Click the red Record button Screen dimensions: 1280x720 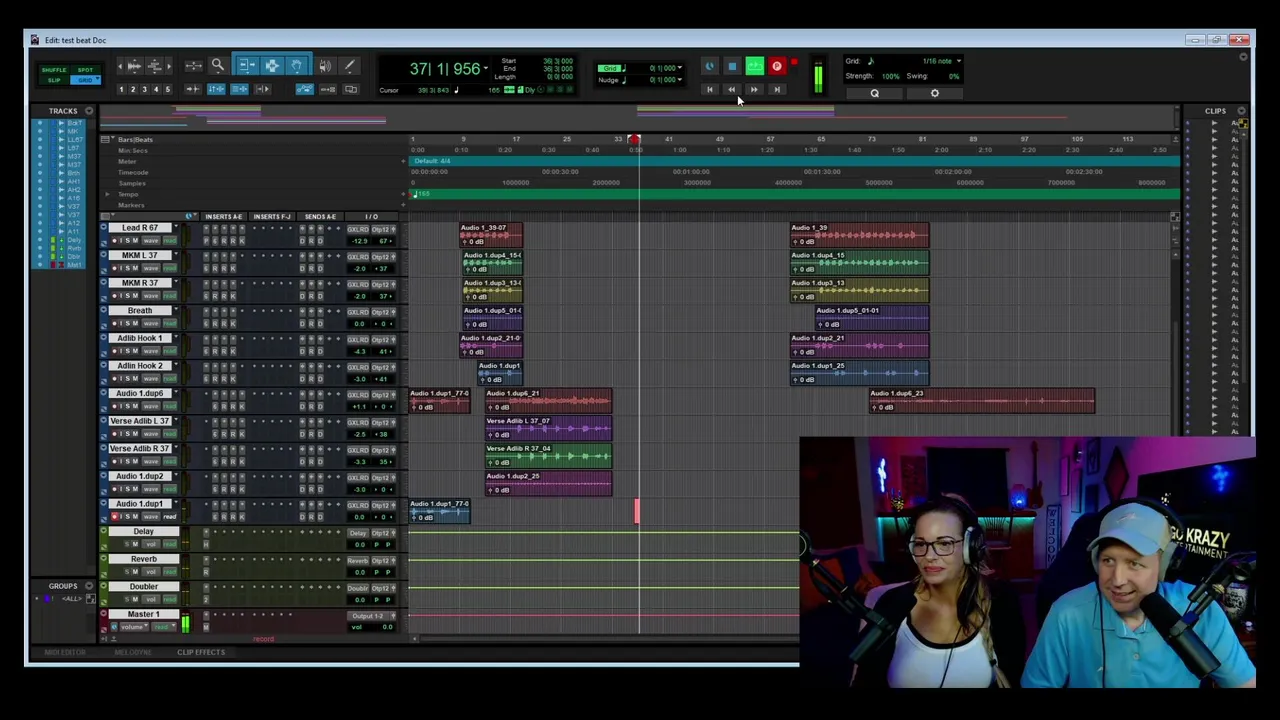click(x=777, y=67)
